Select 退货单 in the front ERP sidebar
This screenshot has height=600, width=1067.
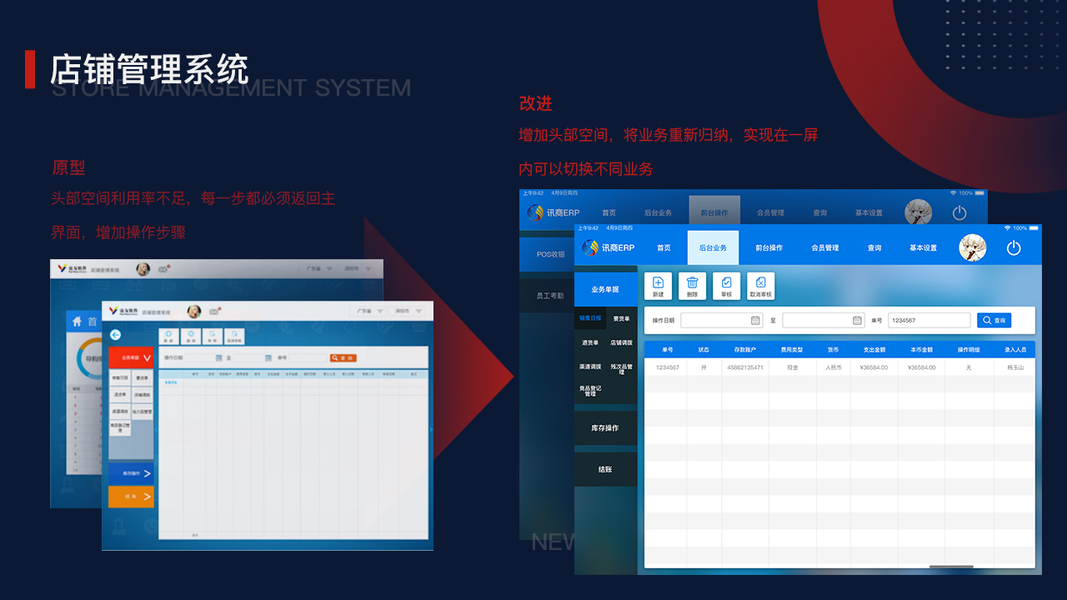590,343
